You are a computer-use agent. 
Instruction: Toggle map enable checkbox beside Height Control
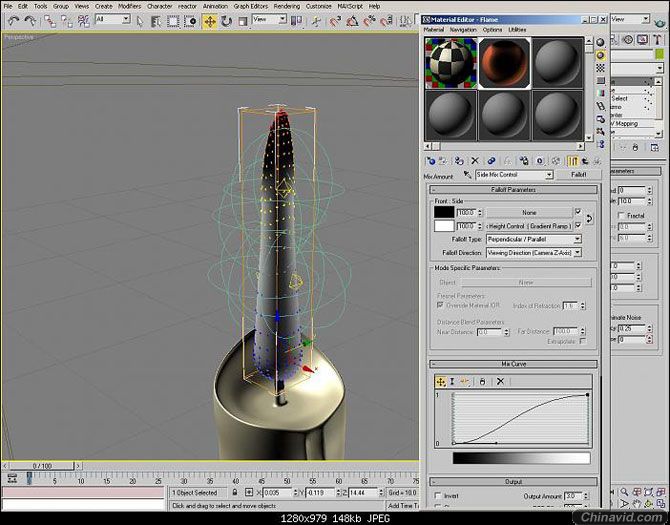click(578, 225)
